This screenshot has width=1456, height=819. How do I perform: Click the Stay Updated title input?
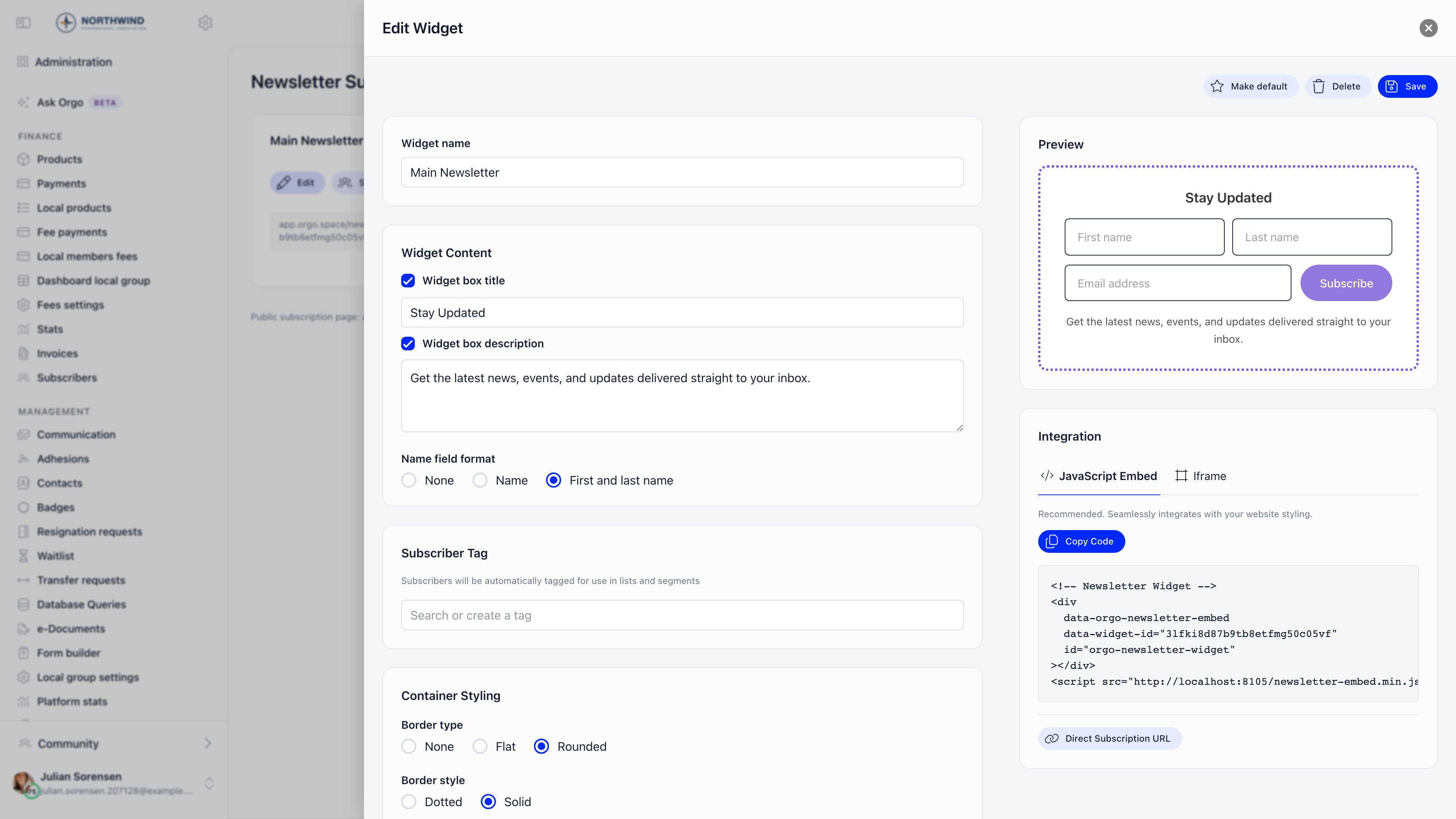[682, 312]
